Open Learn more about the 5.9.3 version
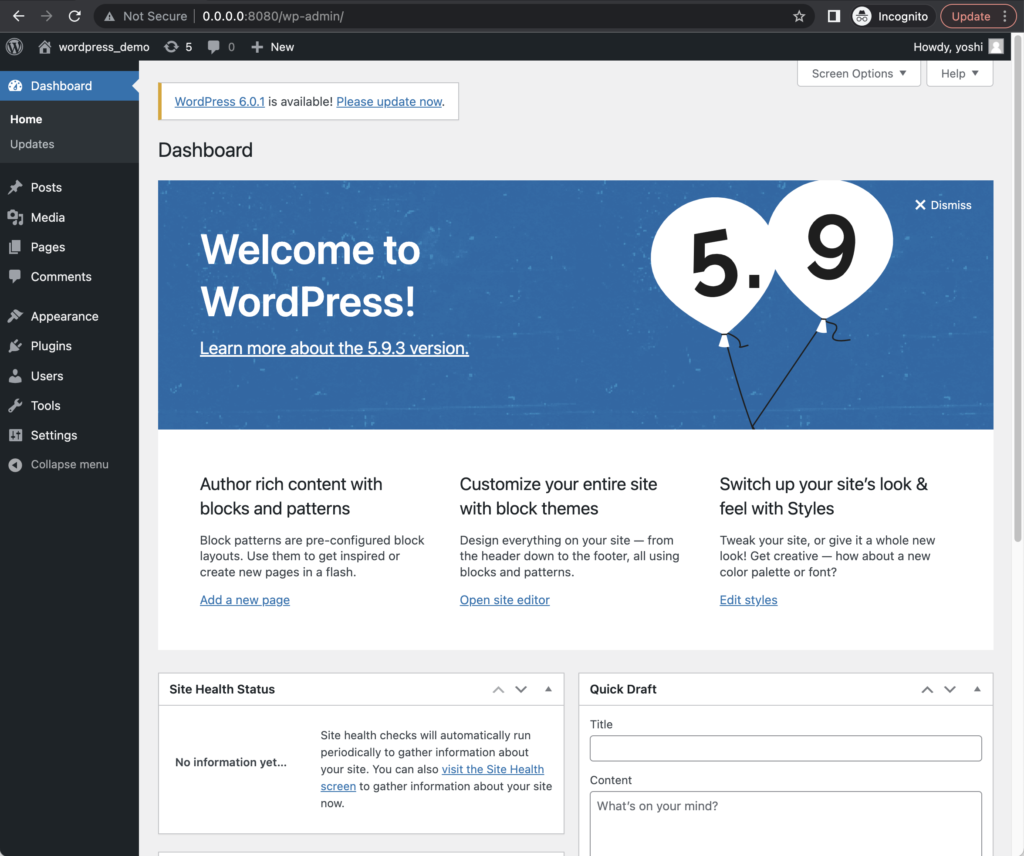Viewport: 1024px width, 856px height. [334, 348]
